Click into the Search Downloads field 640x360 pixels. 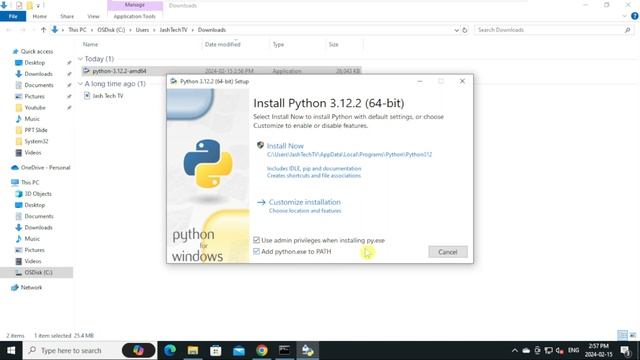[x=548, y=30]
